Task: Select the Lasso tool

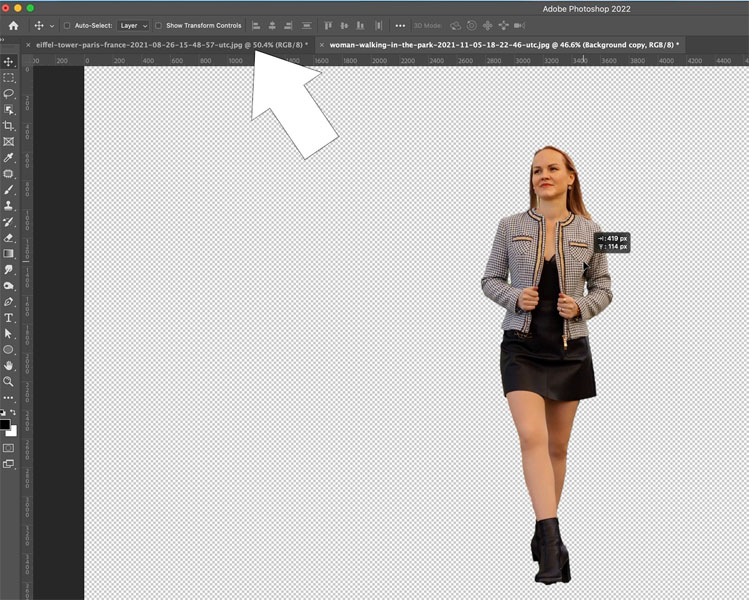Action: coord(9,94)
